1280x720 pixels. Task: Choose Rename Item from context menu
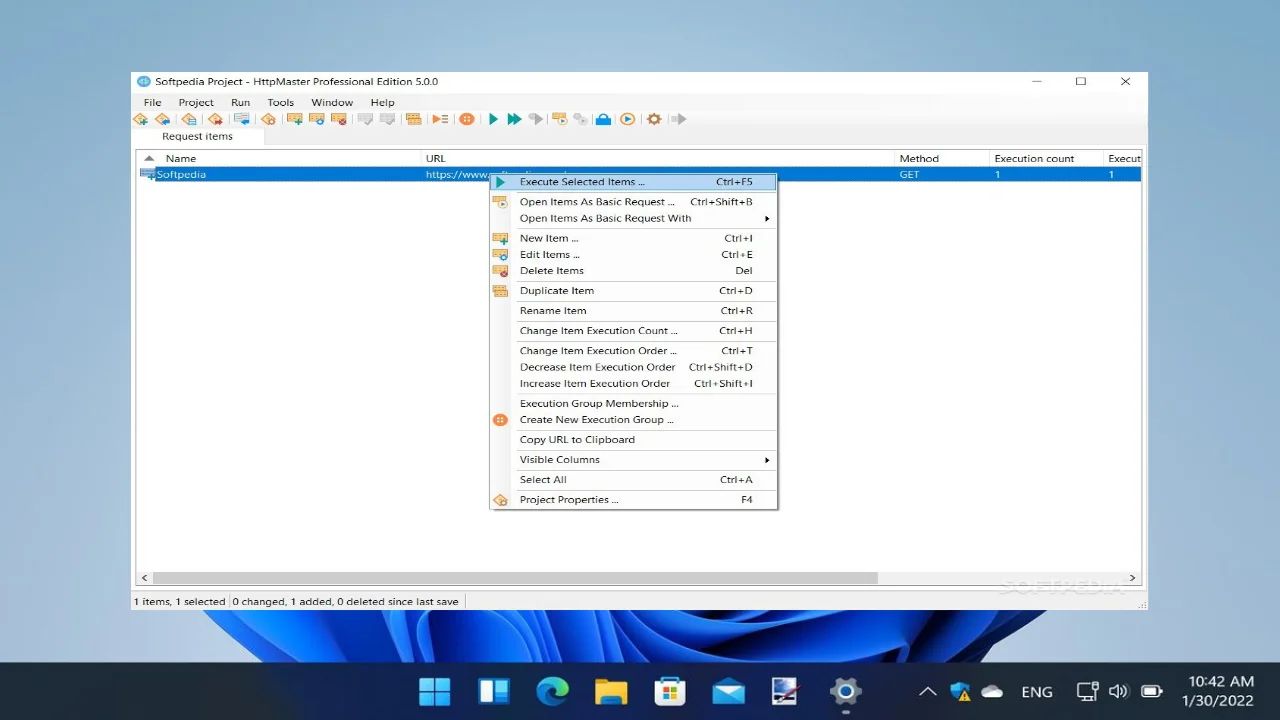click(x=634, y=310)
